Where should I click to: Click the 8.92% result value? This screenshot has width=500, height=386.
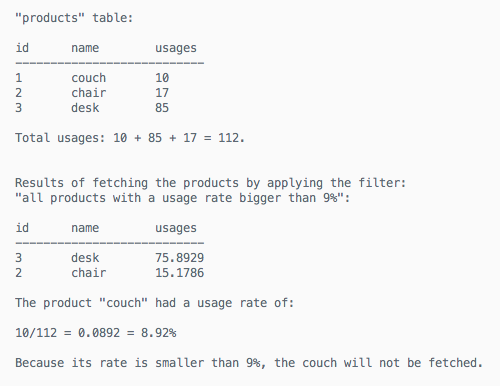[x=159, y=333]
